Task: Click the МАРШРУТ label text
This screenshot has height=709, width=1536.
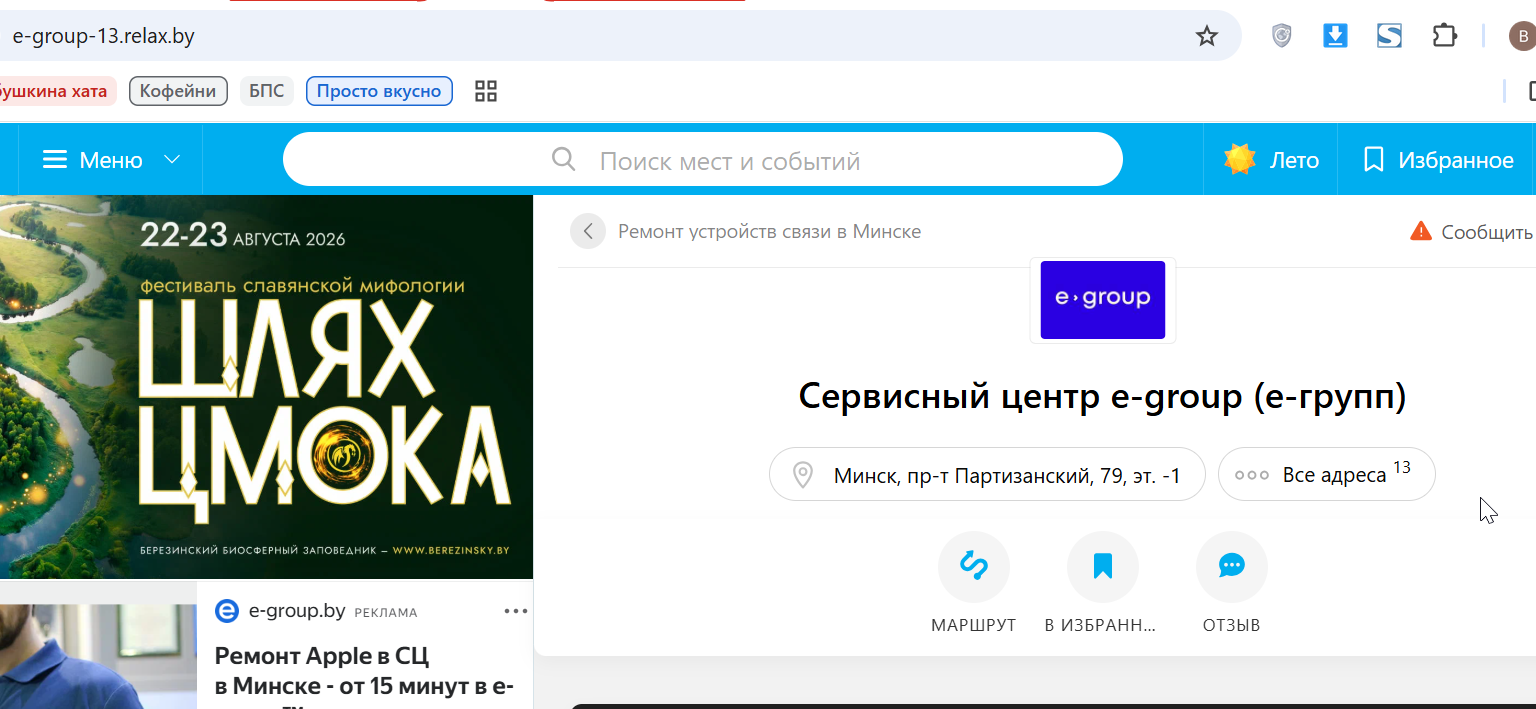Action: point(974,625)
